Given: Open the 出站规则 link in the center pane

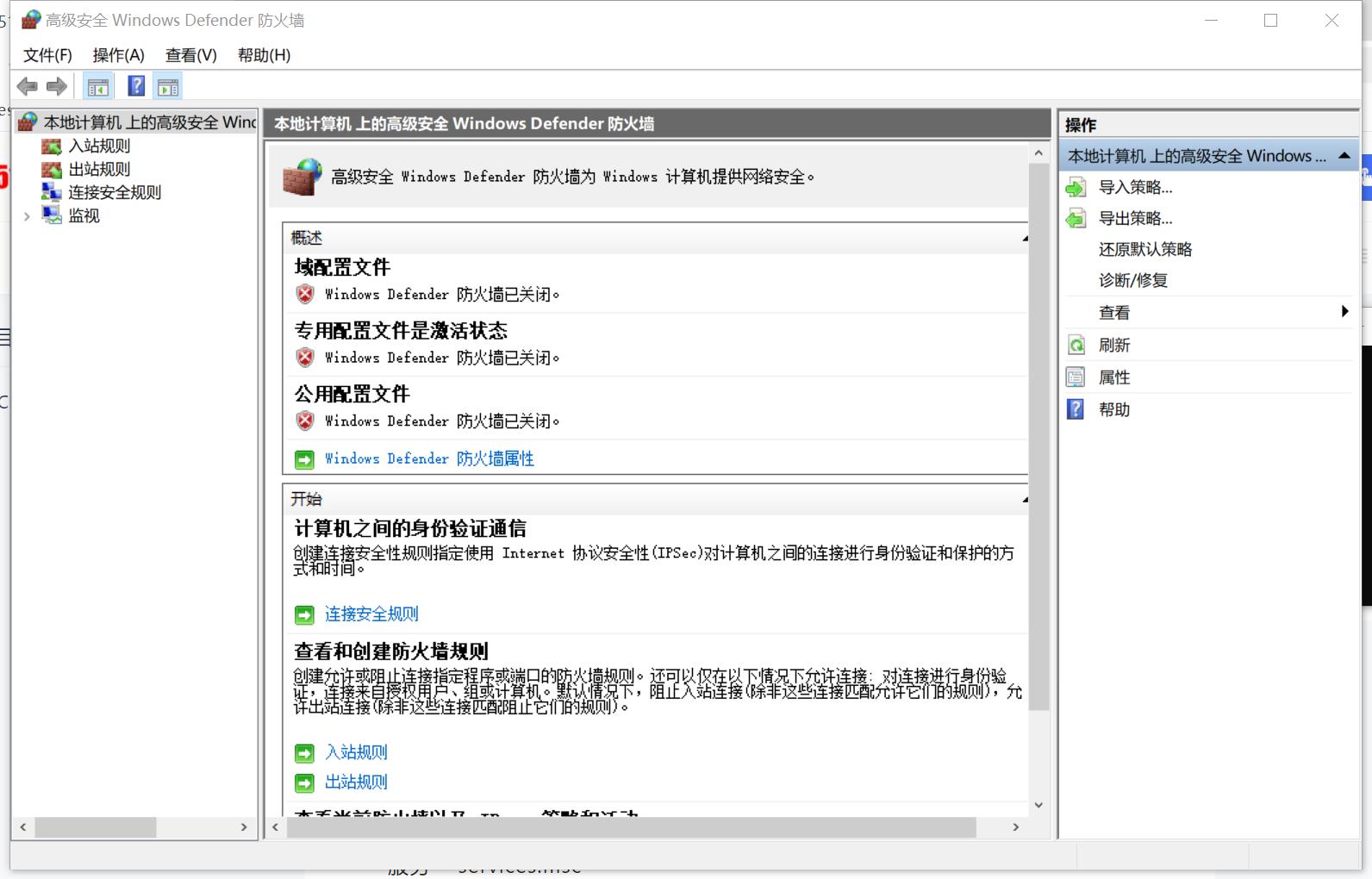Looking at the screenshot, I should 356,782.
